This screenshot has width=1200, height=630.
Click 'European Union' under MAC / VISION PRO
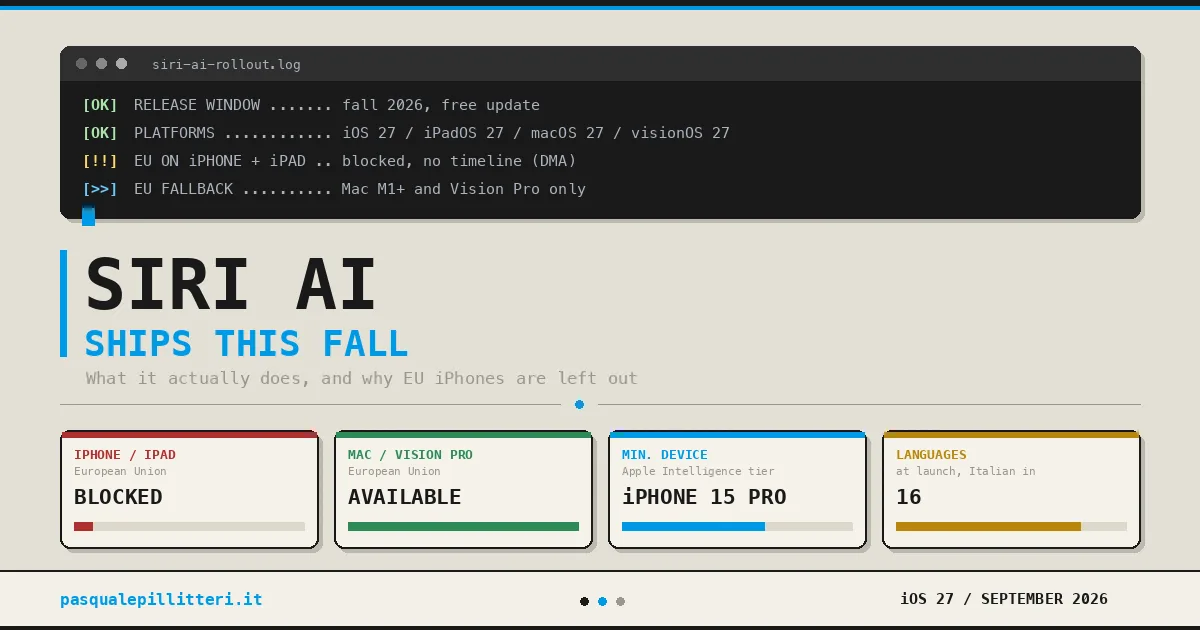(x=394, y=471)
